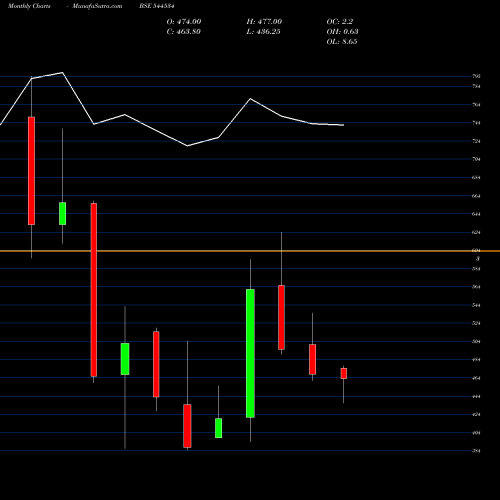Click the 444 price axis label
The height and width of the screenshot is (500, 500).
[476, 396]
